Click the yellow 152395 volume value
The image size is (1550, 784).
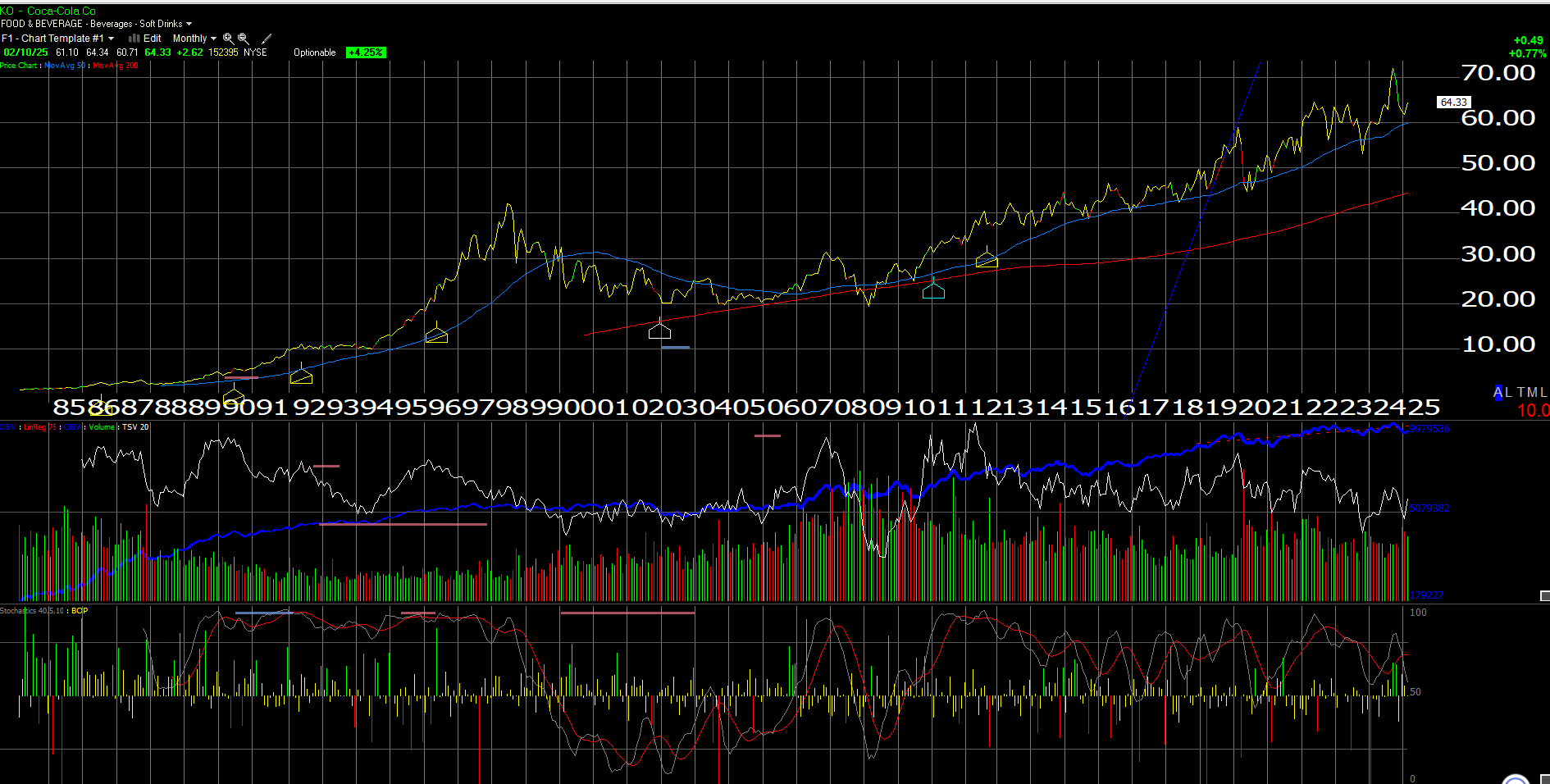click(223, 52)
